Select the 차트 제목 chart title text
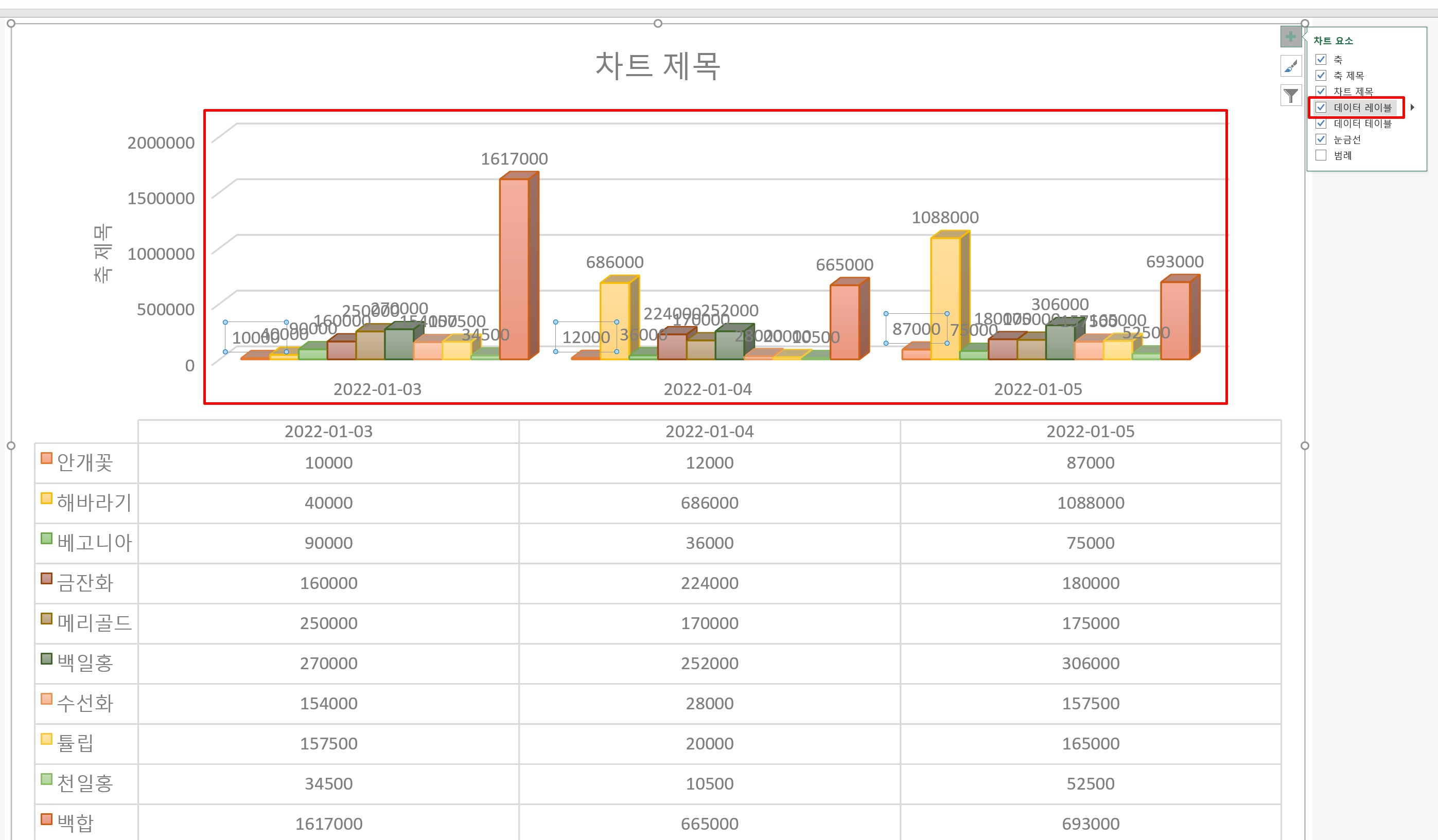The height and width of the screenshot is (840, 1438). tap(657, 65)
